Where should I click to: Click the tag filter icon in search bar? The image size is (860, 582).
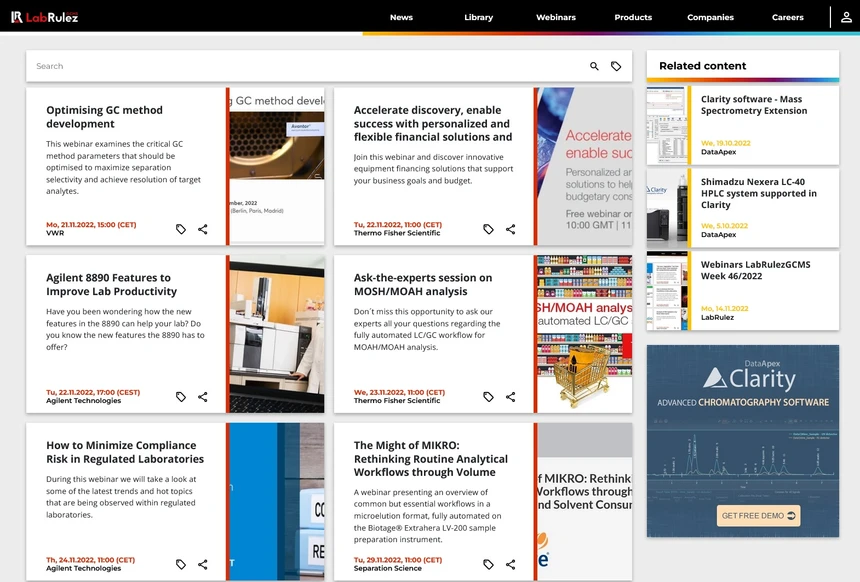(x=616, y=66)
